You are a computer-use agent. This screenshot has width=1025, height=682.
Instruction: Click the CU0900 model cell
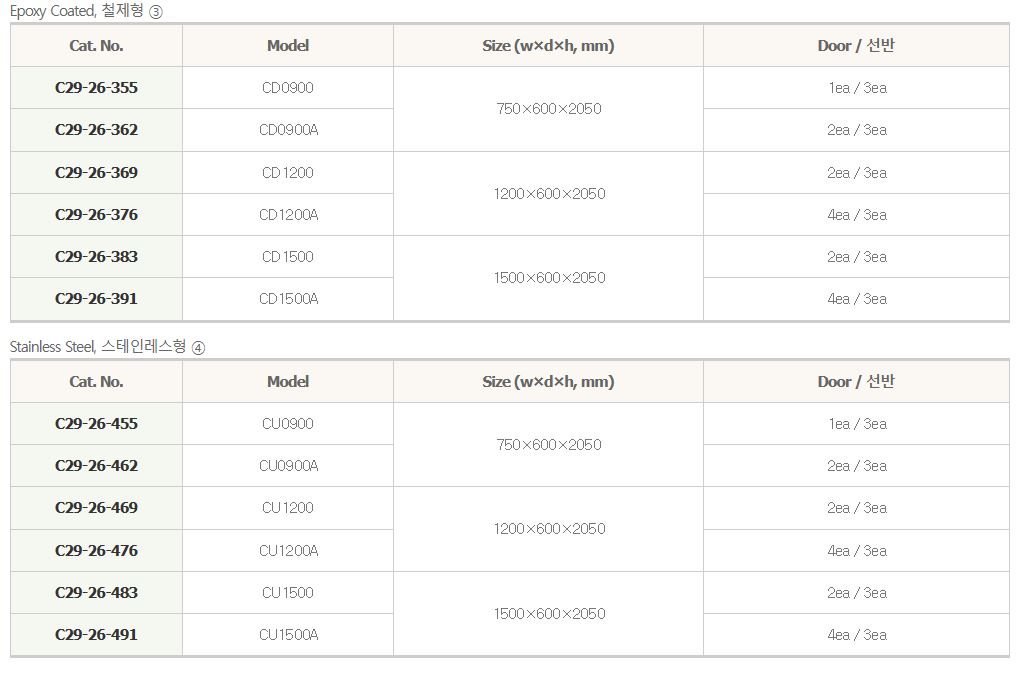click(x=288, y=424)
